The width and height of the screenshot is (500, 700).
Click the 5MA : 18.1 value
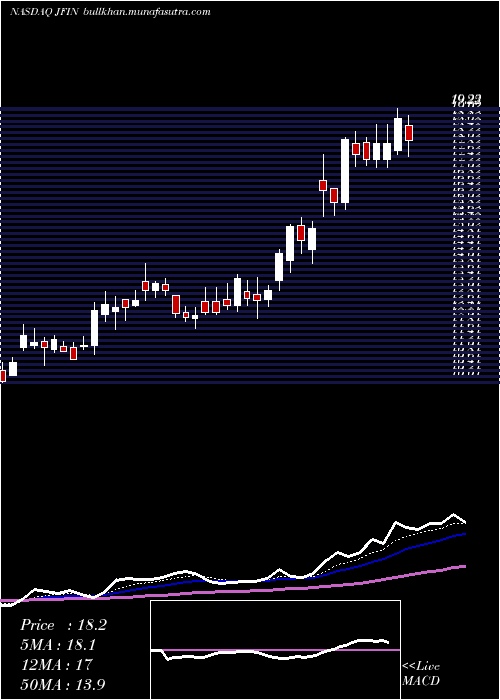pyautogui.click(x=58, y=645)
